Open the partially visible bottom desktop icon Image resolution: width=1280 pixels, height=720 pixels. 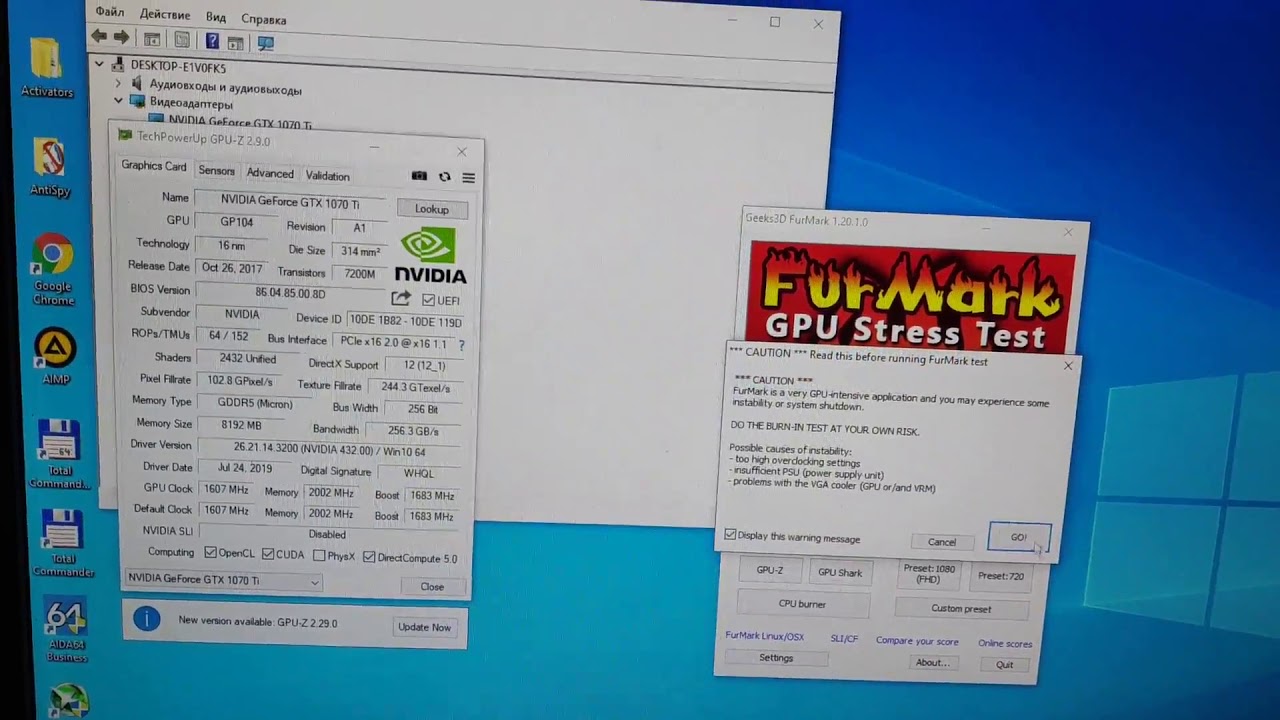69,702
